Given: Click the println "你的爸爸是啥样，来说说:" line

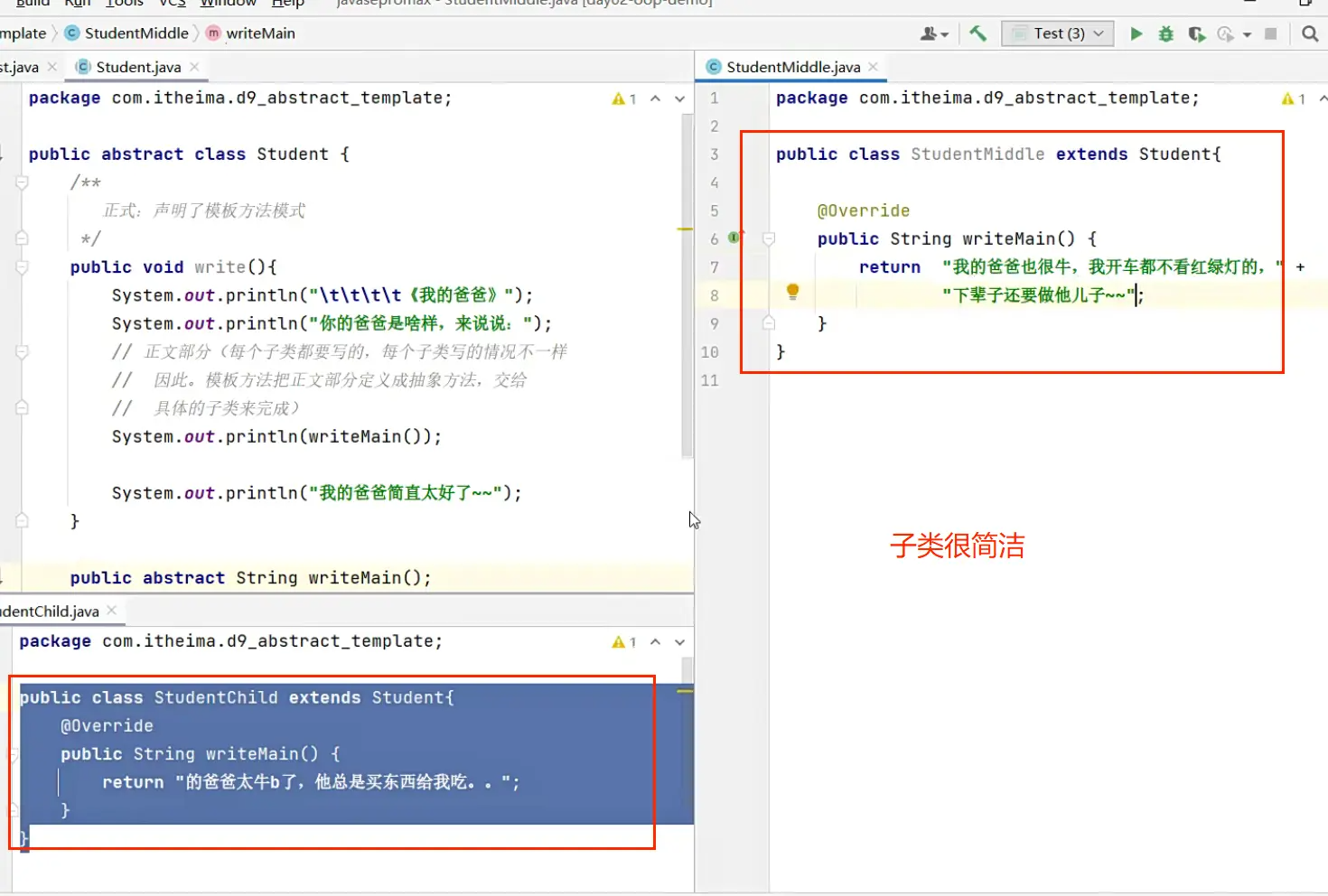Looking at the screenshot, I should [332, 323].
